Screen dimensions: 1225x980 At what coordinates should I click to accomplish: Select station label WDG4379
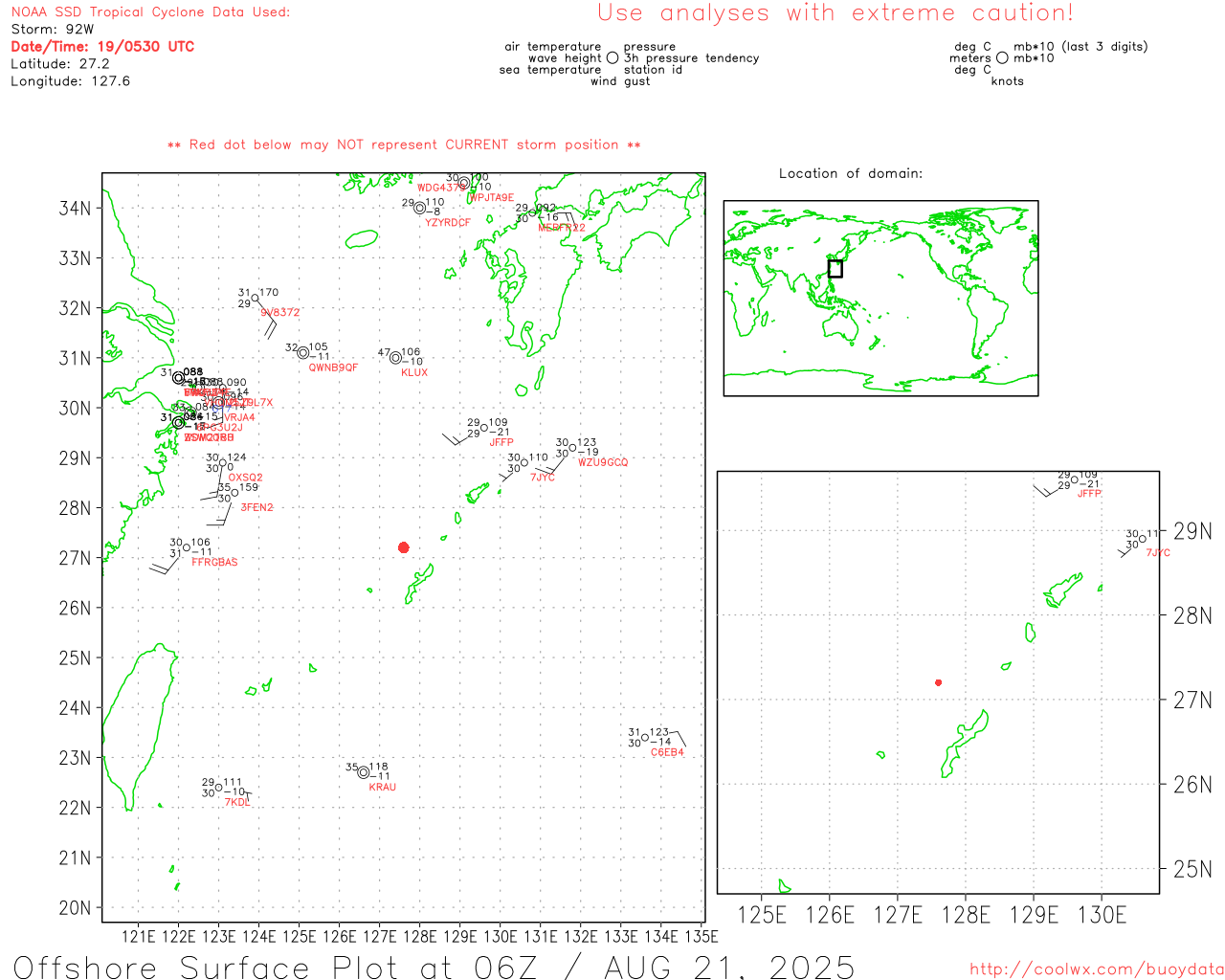(440, 188)
